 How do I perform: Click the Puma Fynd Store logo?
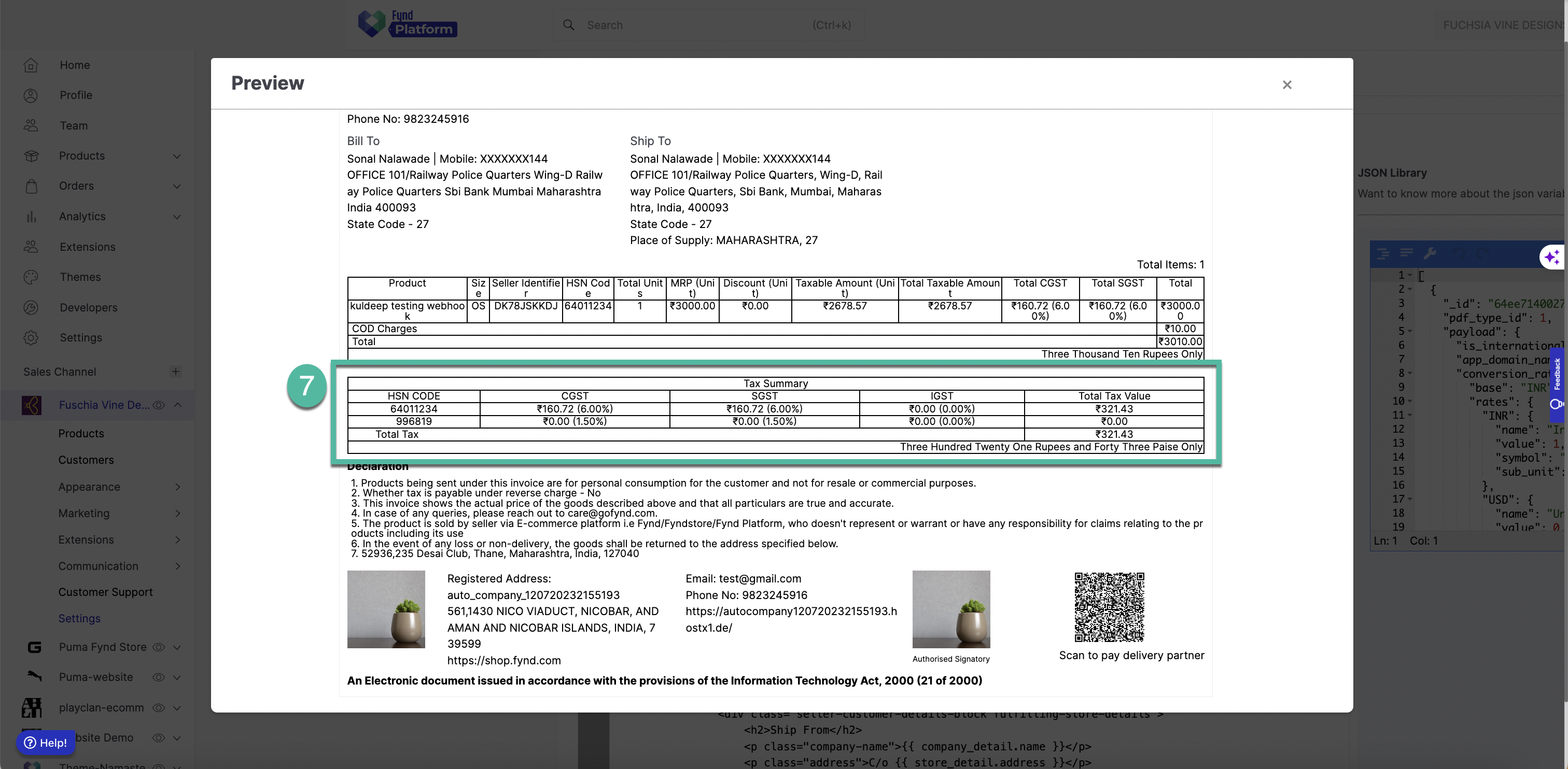[x=34, y=647]
